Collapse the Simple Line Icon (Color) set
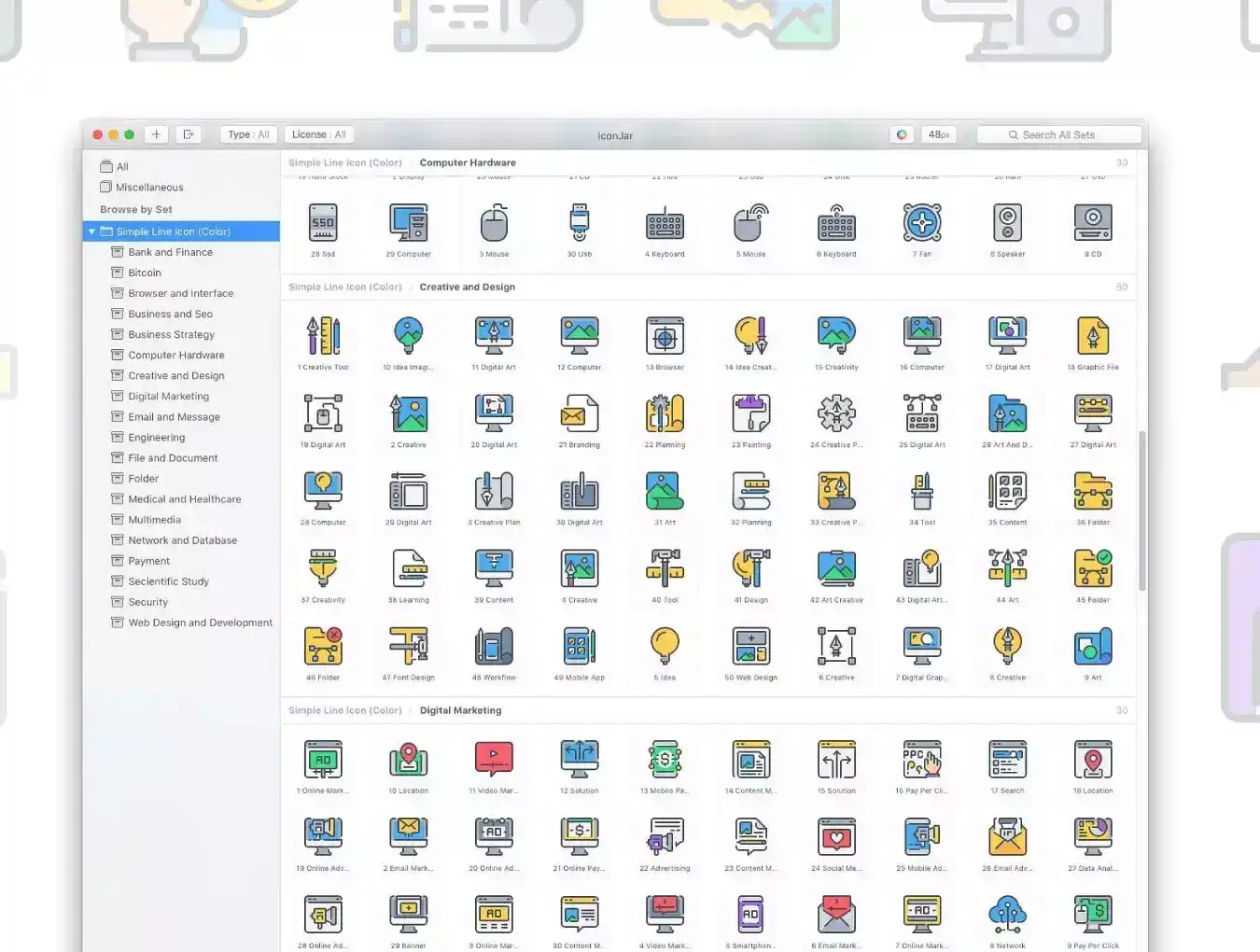1260x952 pixels. click(x=91, y=231)
